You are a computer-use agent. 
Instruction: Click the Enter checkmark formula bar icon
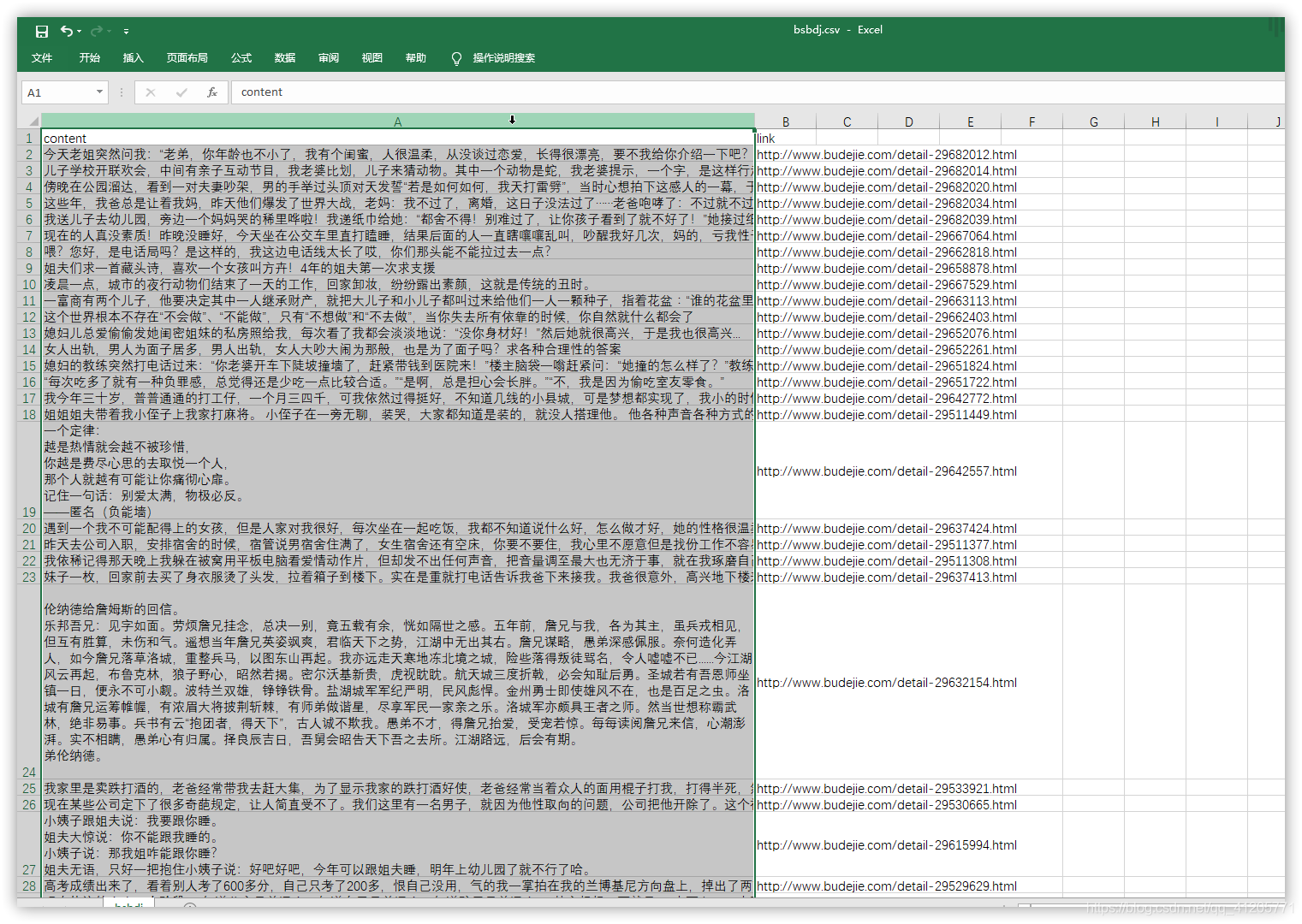181,92
